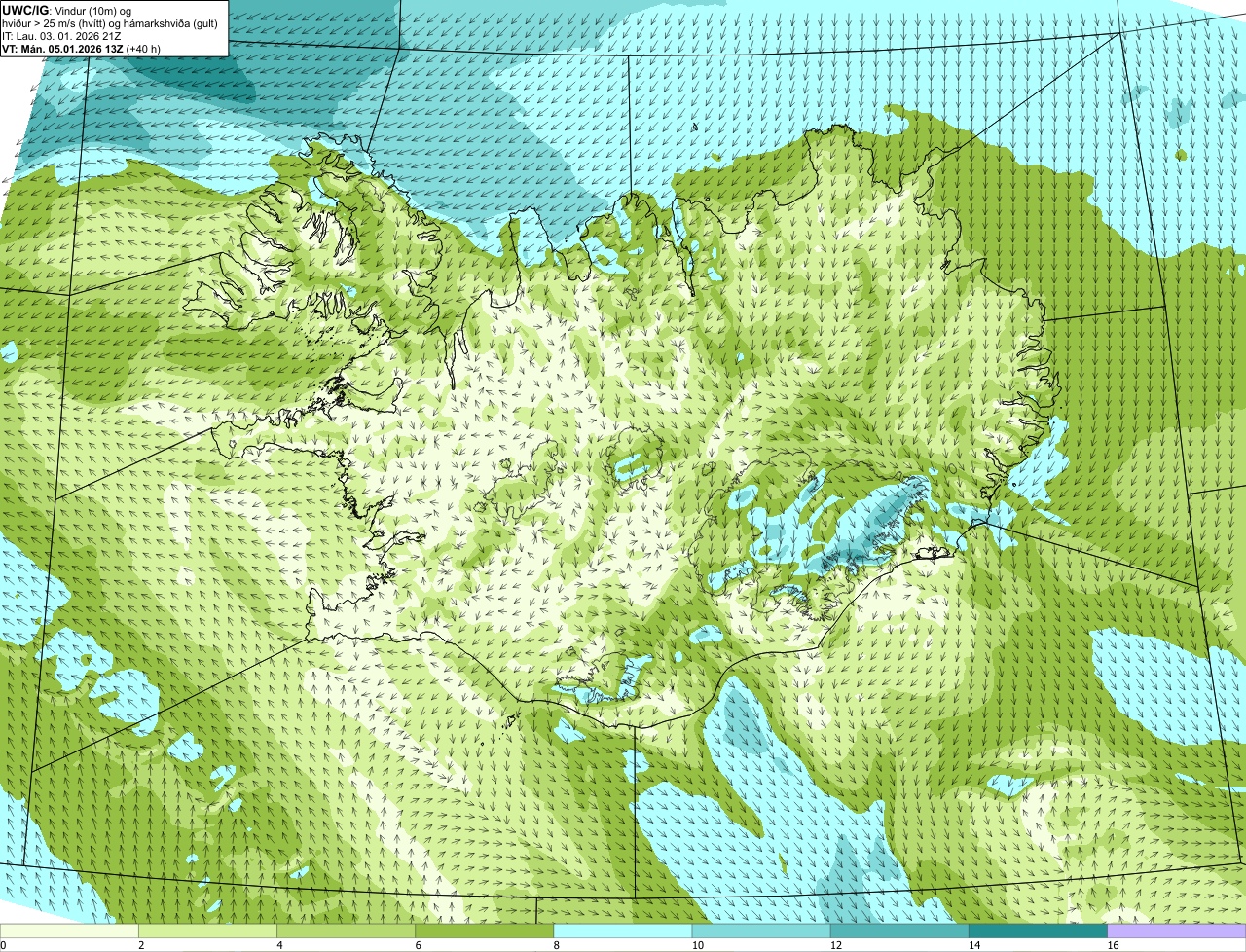1246x952 pixels.
Task: Click the 6–8 m/s olive green legend swatch
Action: click(484, 931)
